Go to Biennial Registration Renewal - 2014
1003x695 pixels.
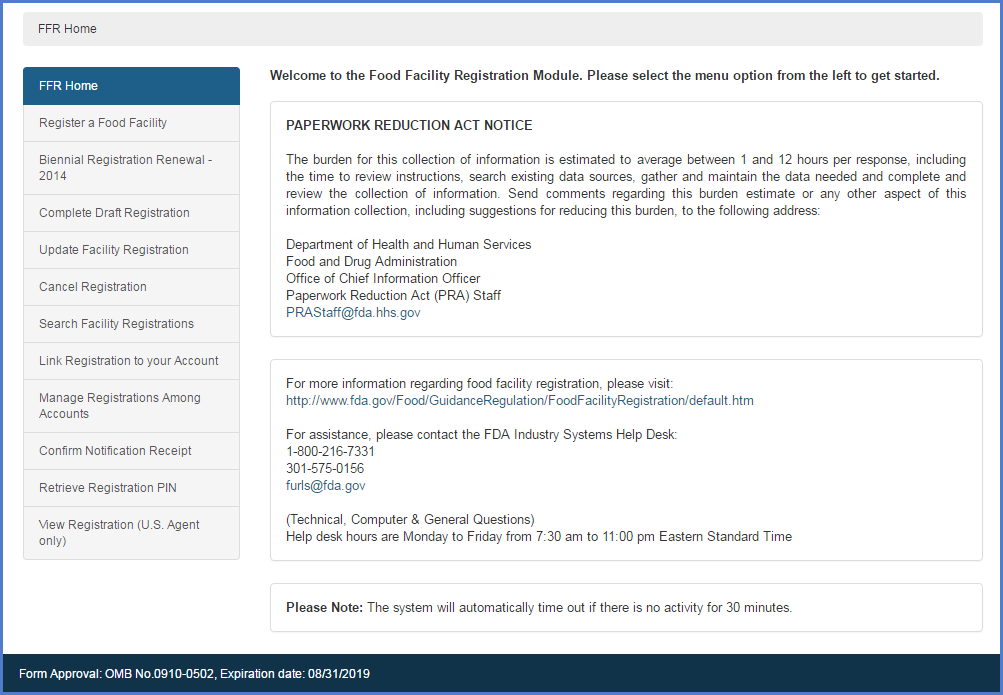pos(125,168)
